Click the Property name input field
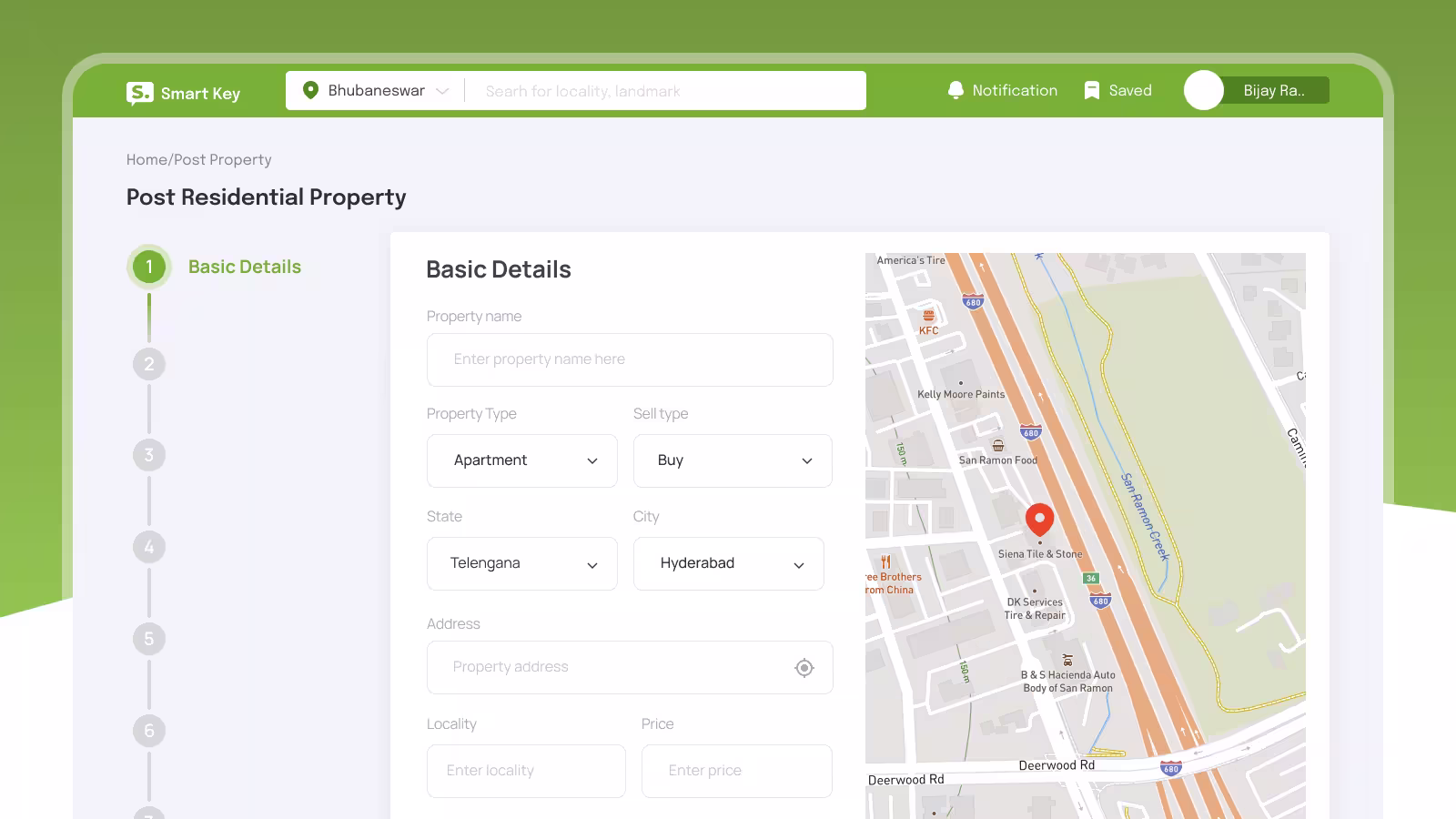This screenshot has height=819, width=1456. 630,359
